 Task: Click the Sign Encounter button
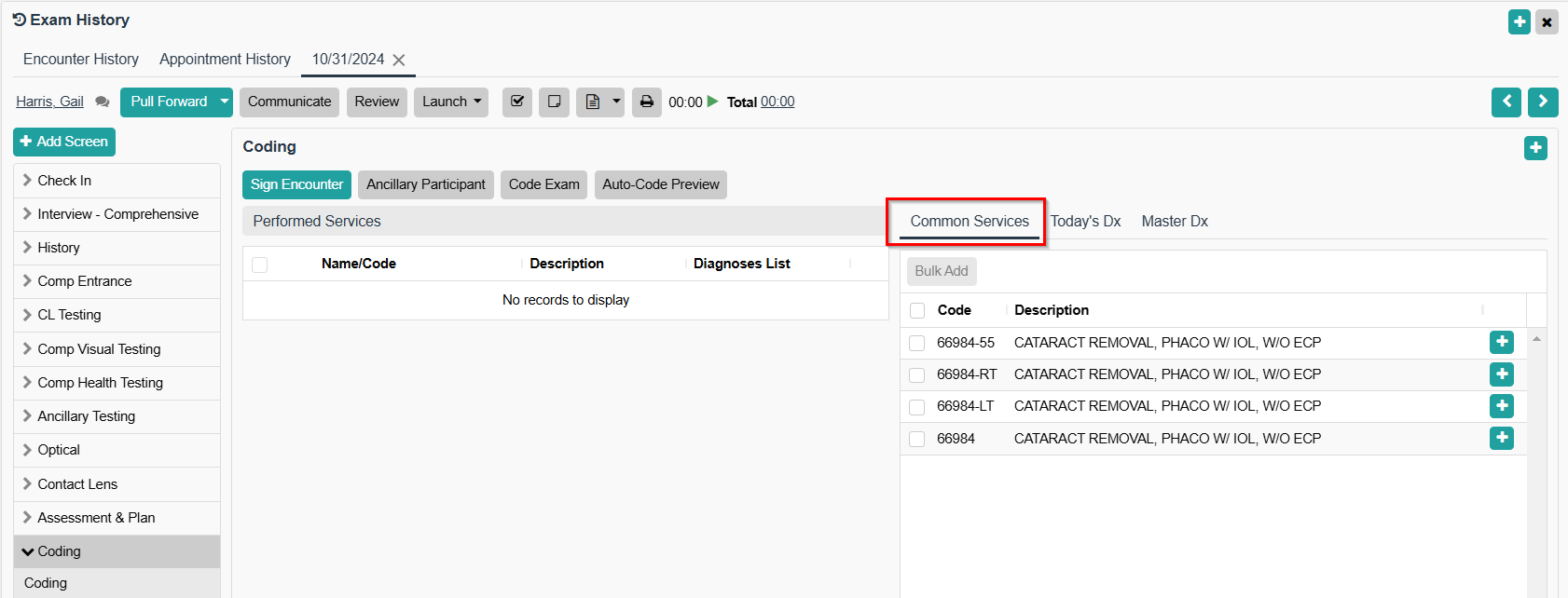click(296, 184)
